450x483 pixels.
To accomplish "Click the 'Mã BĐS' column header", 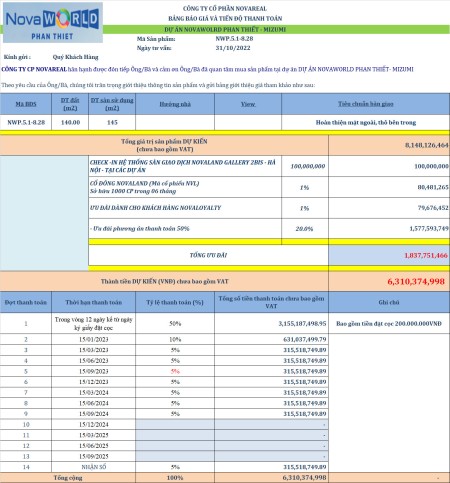I will 26,104.
